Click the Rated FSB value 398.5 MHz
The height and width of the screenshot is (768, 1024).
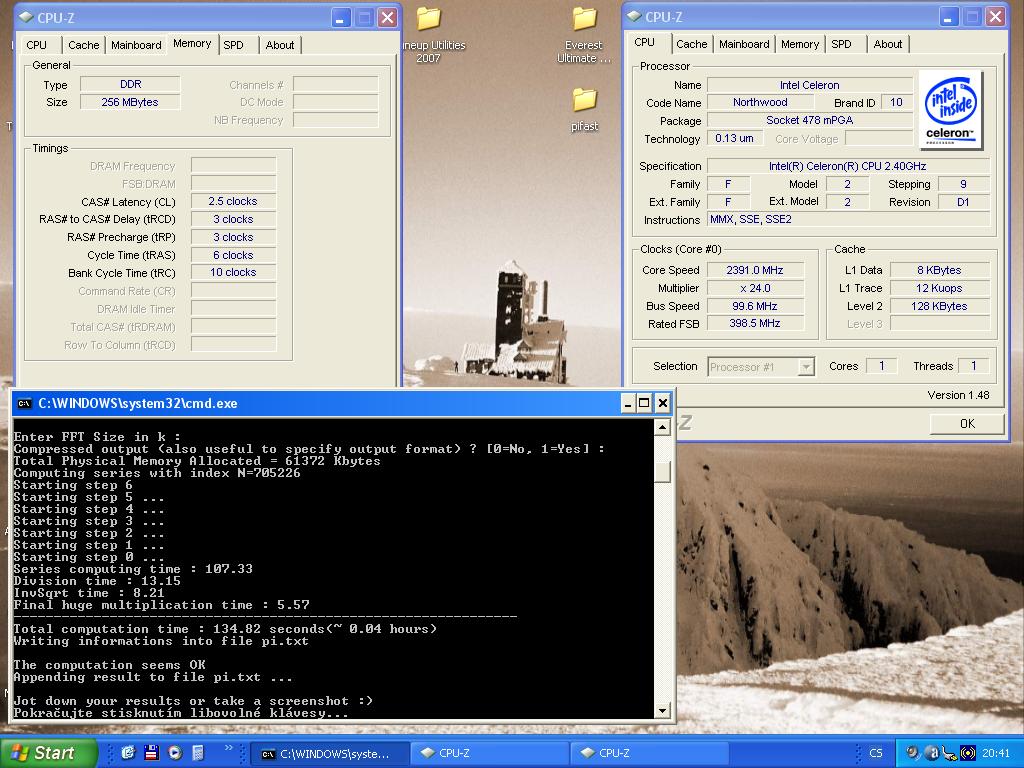tap(755, 323)
